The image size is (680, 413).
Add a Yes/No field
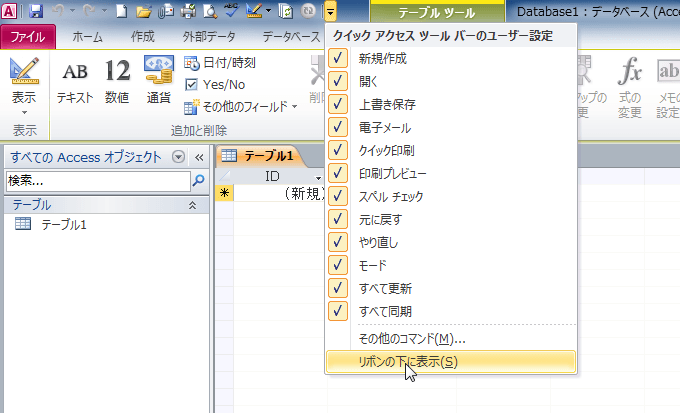click(215, 85)
